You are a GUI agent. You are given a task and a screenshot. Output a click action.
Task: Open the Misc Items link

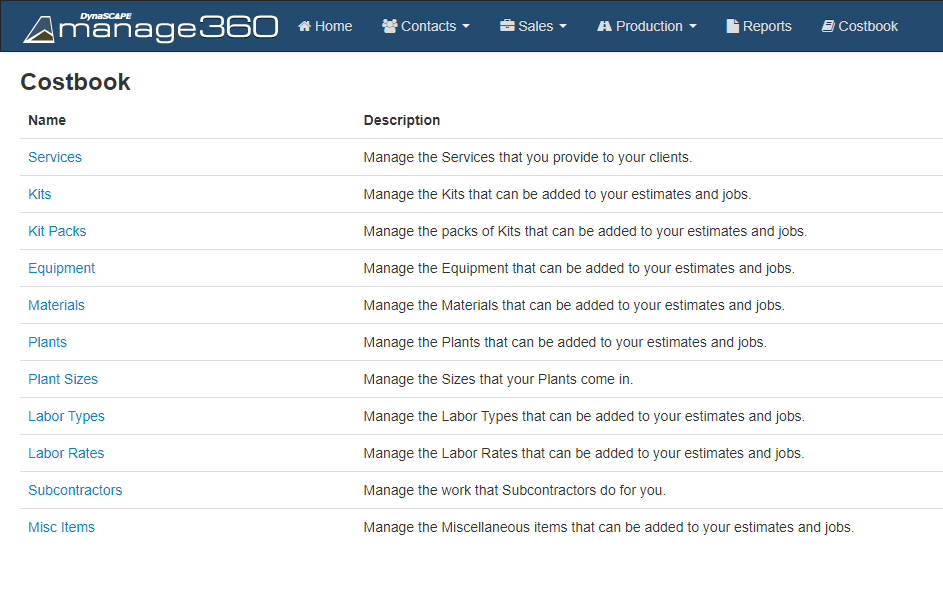click(61, 527)
